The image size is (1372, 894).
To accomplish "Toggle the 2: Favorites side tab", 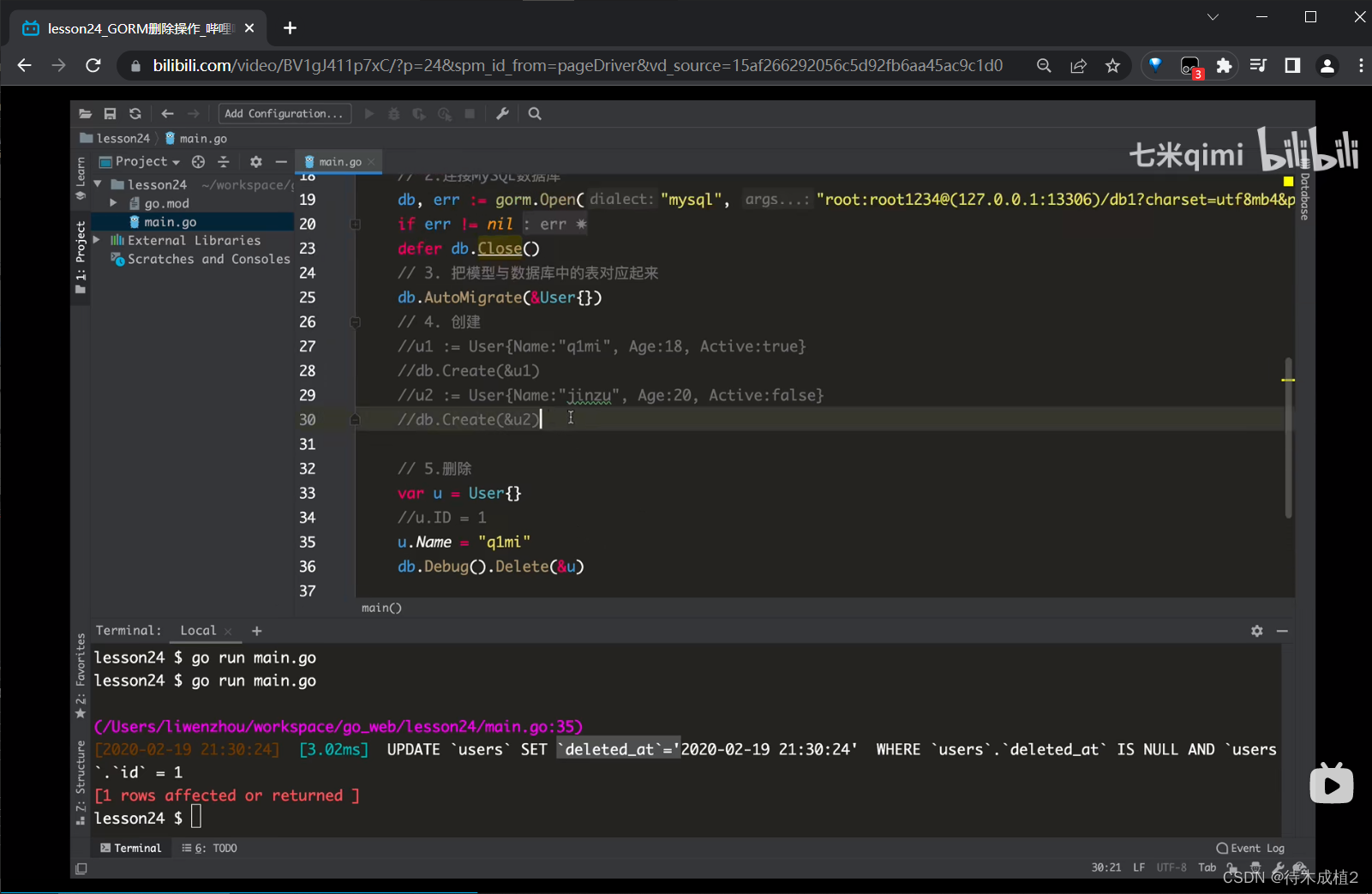I will pyautogui.click(x=81, y=676).
